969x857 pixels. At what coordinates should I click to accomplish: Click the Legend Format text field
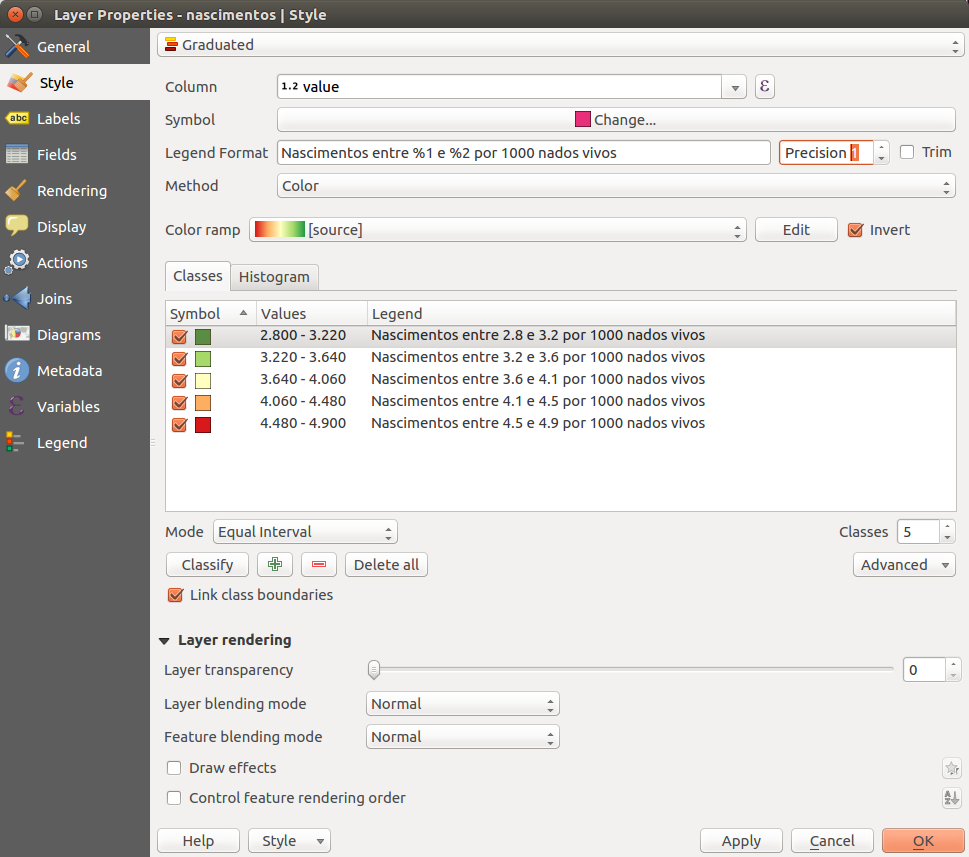(523, 153)
